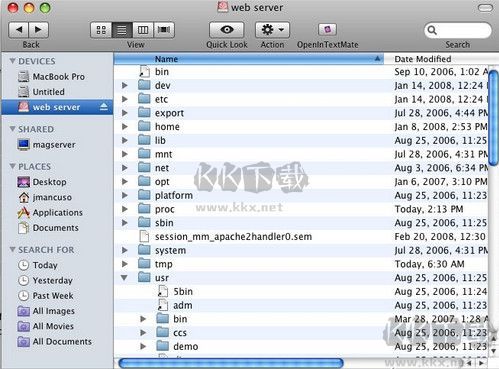
Task: Eject the web server volume
Action: point(104,107)
